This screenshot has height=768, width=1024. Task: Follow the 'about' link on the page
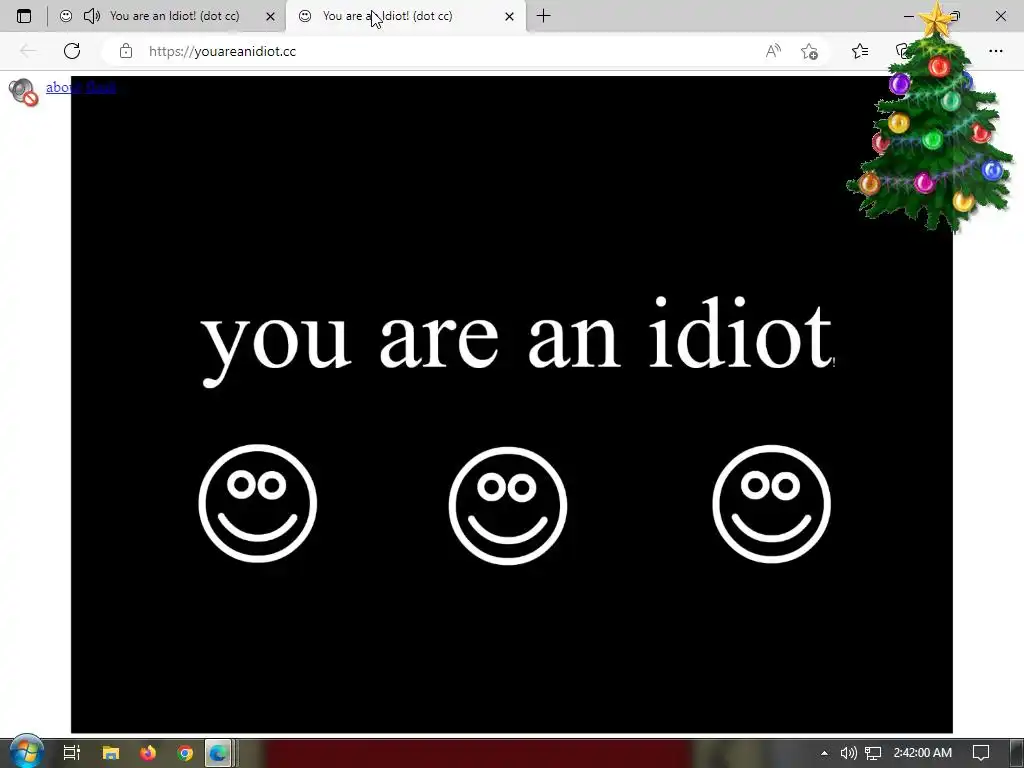80,87
